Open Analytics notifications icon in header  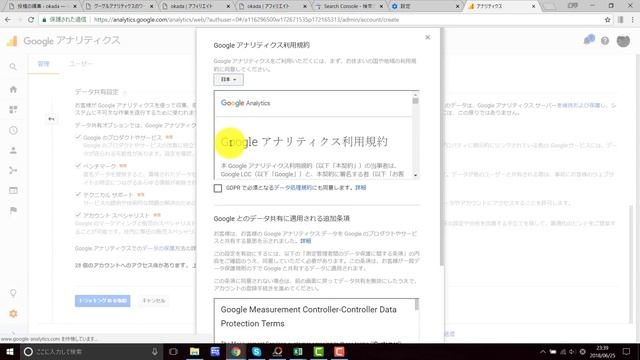point(589,40)
